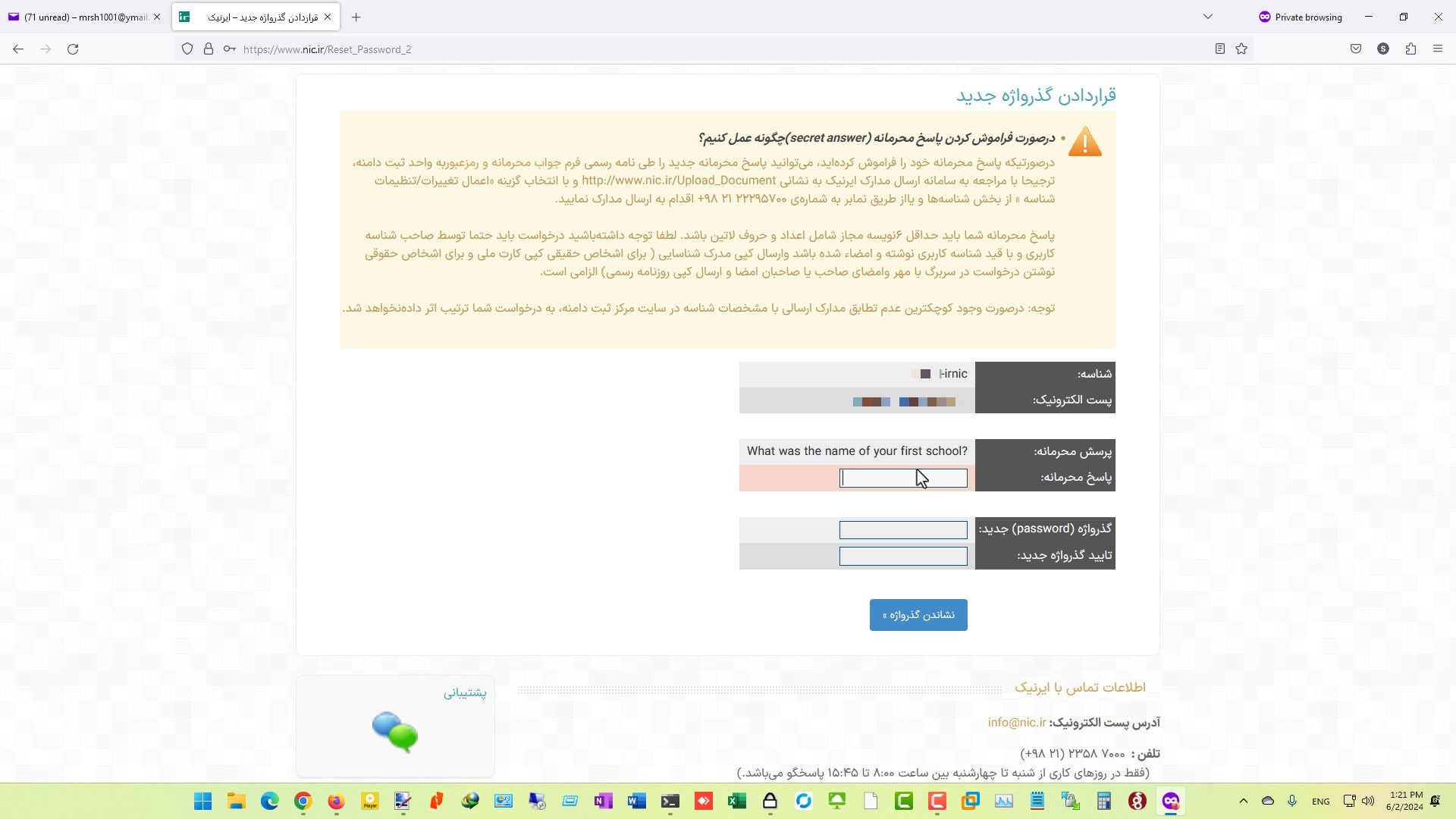This screenshot has height=819, width=1456.
Task: Click the پشتیبانی support heading link
Action: click(465, 692)
